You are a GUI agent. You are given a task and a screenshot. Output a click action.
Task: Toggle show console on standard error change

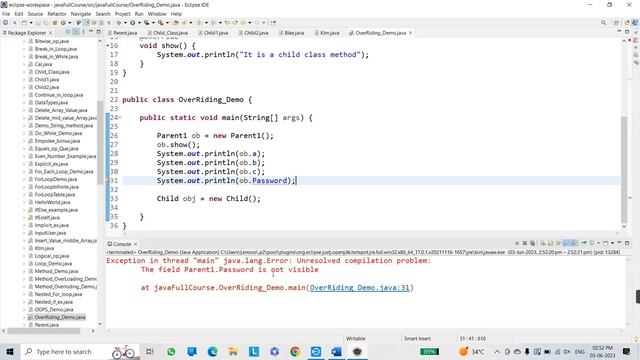(x=573, y=243)
